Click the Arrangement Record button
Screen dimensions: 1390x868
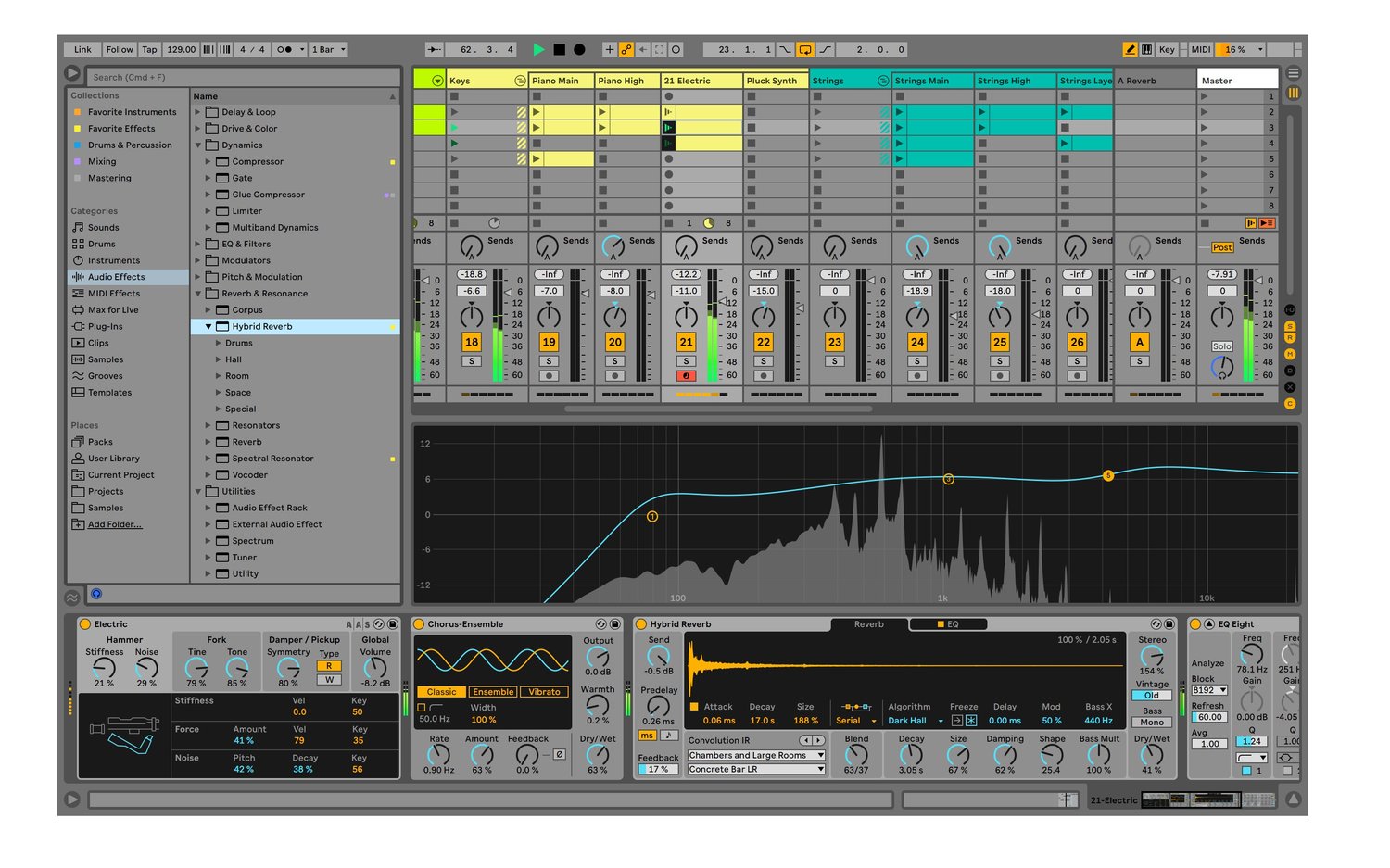(579, 49)
